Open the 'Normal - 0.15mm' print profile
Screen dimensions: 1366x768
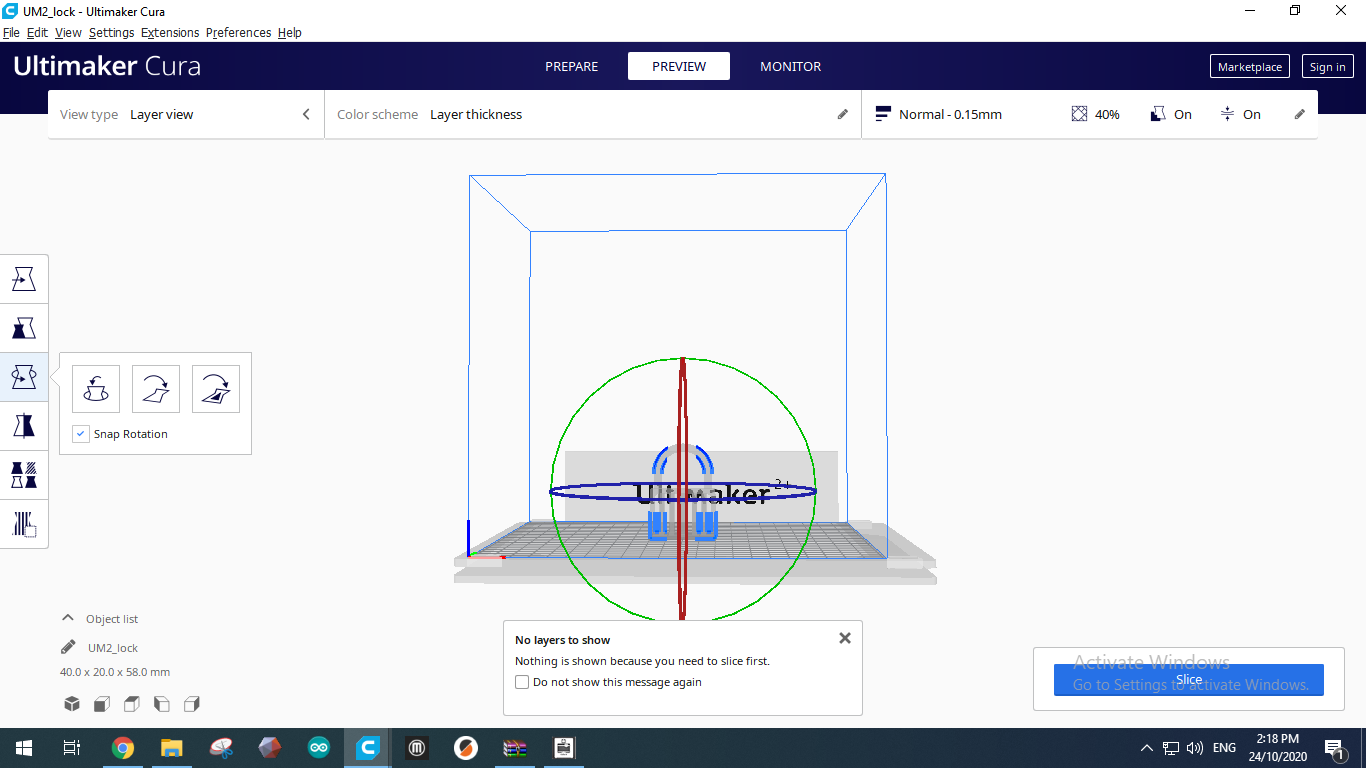pyautogui.click(x=939, y=114)
